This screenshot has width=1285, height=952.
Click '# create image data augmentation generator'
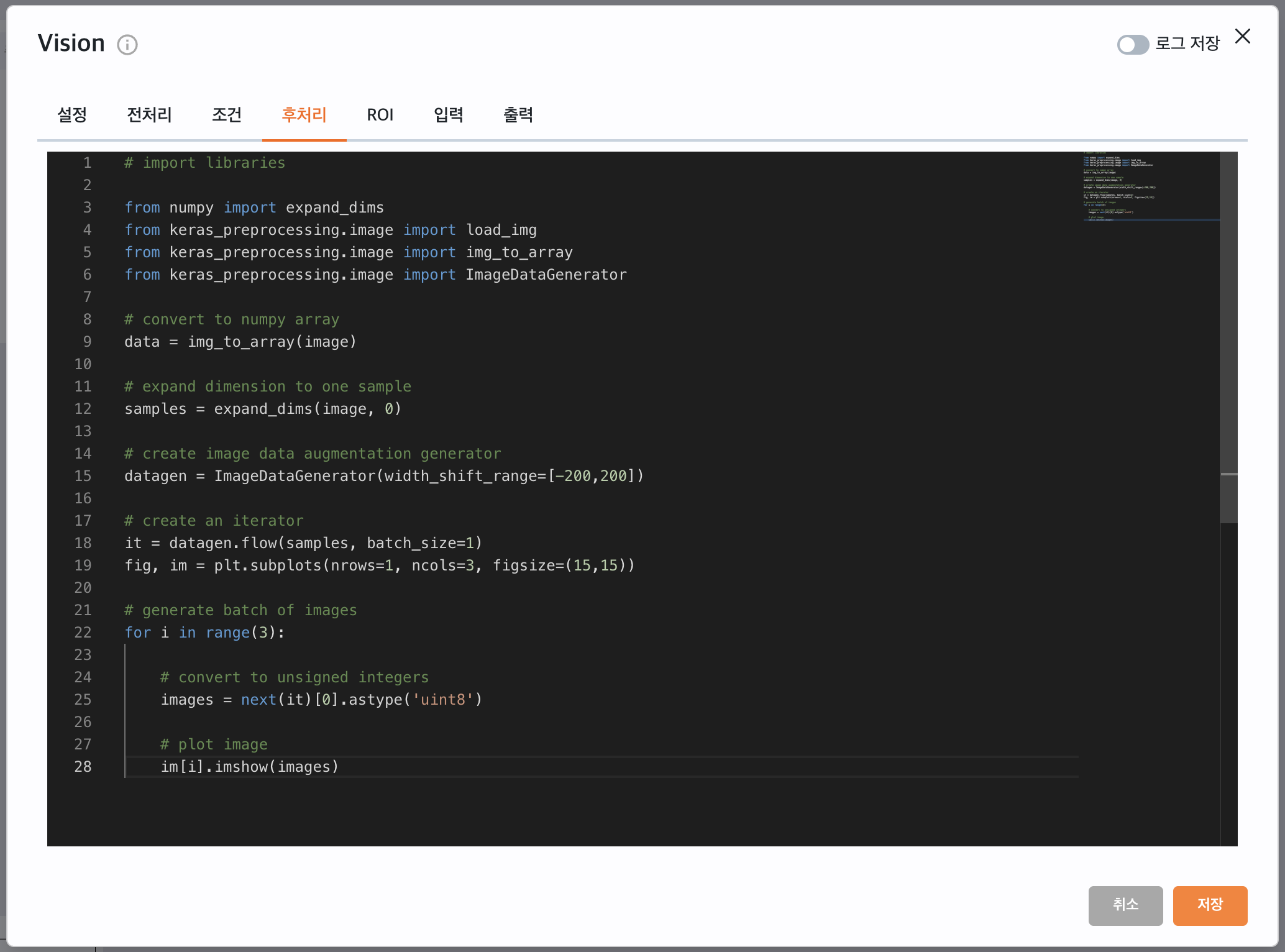[313, 454]
